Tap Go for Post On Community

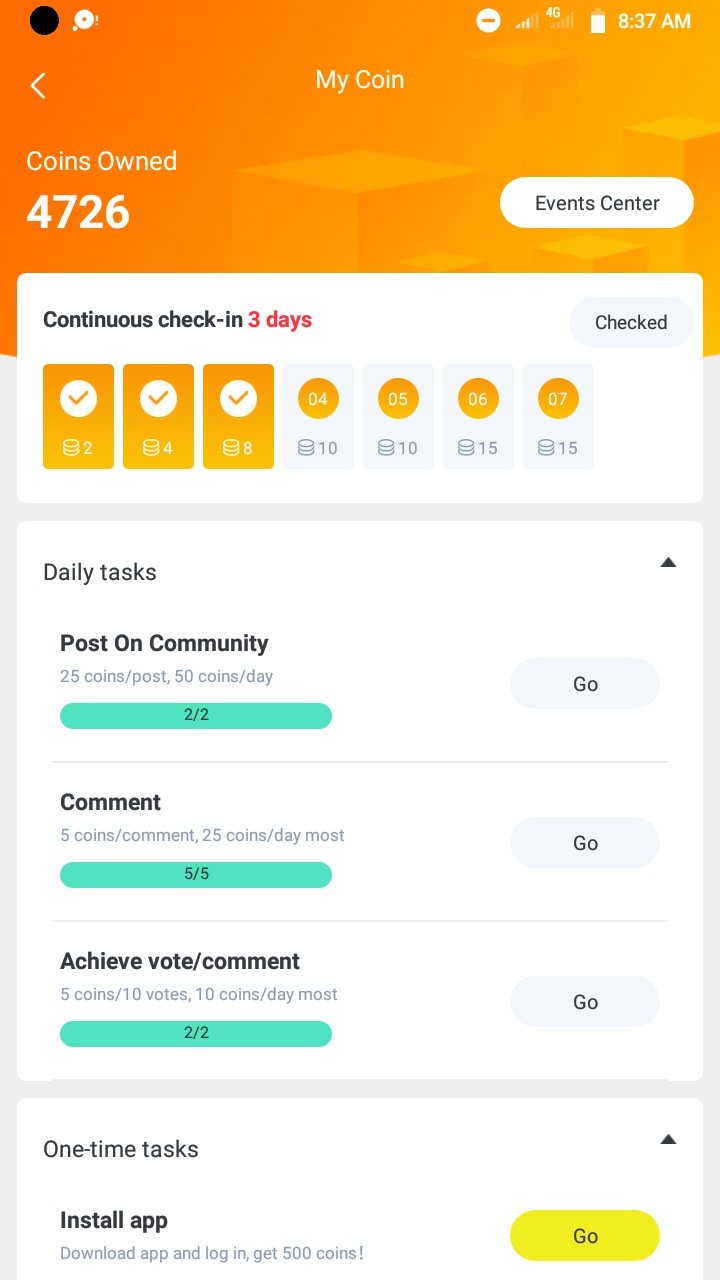(585, 684)
